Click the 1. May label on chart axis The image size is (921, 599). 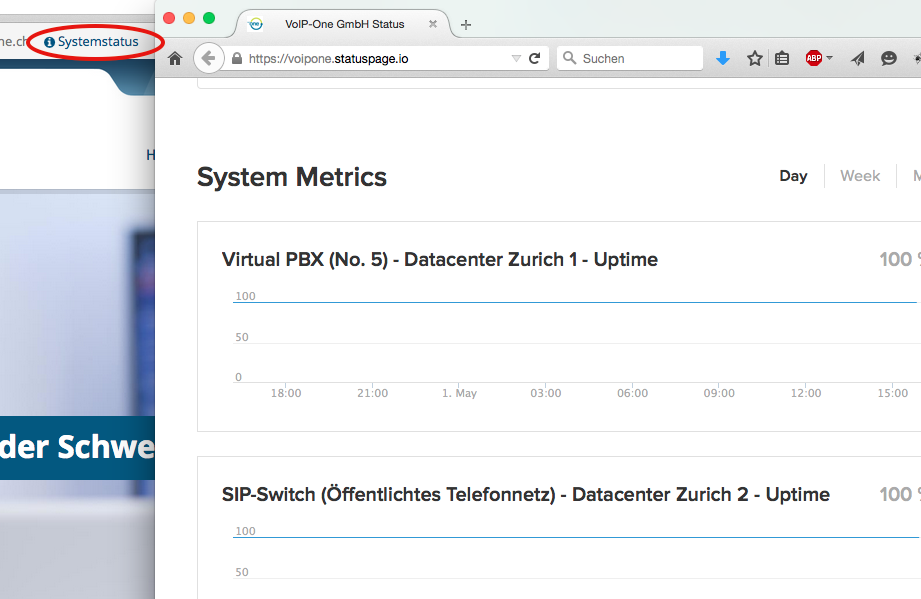(x=459, y=393)
